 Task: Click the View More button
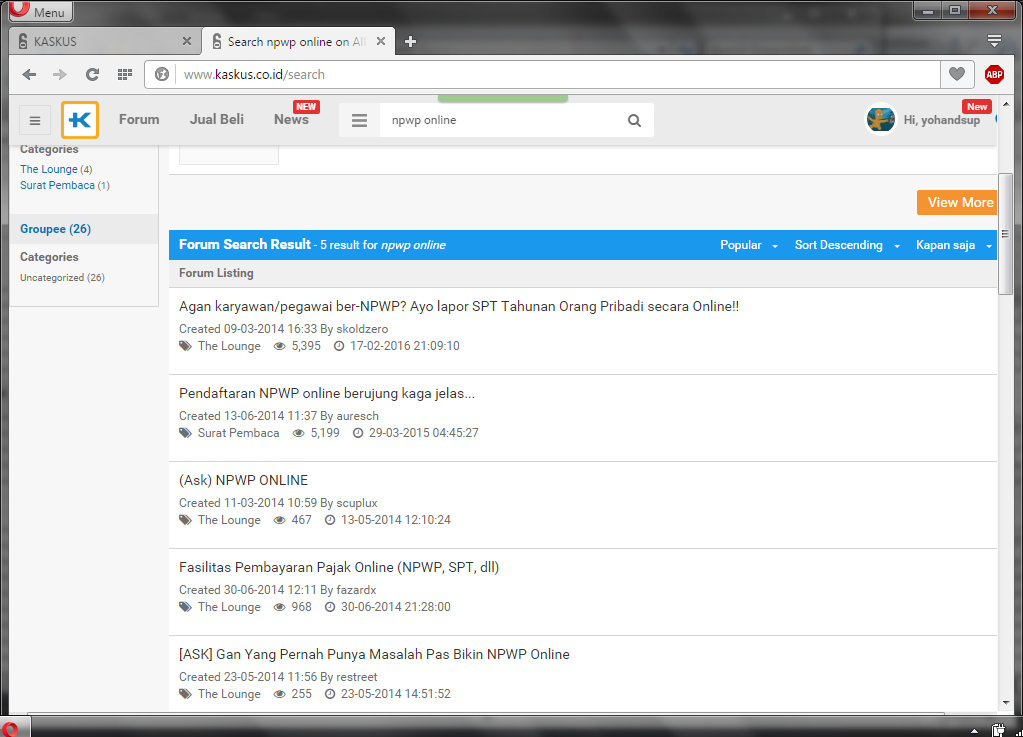tap(957, 202)
